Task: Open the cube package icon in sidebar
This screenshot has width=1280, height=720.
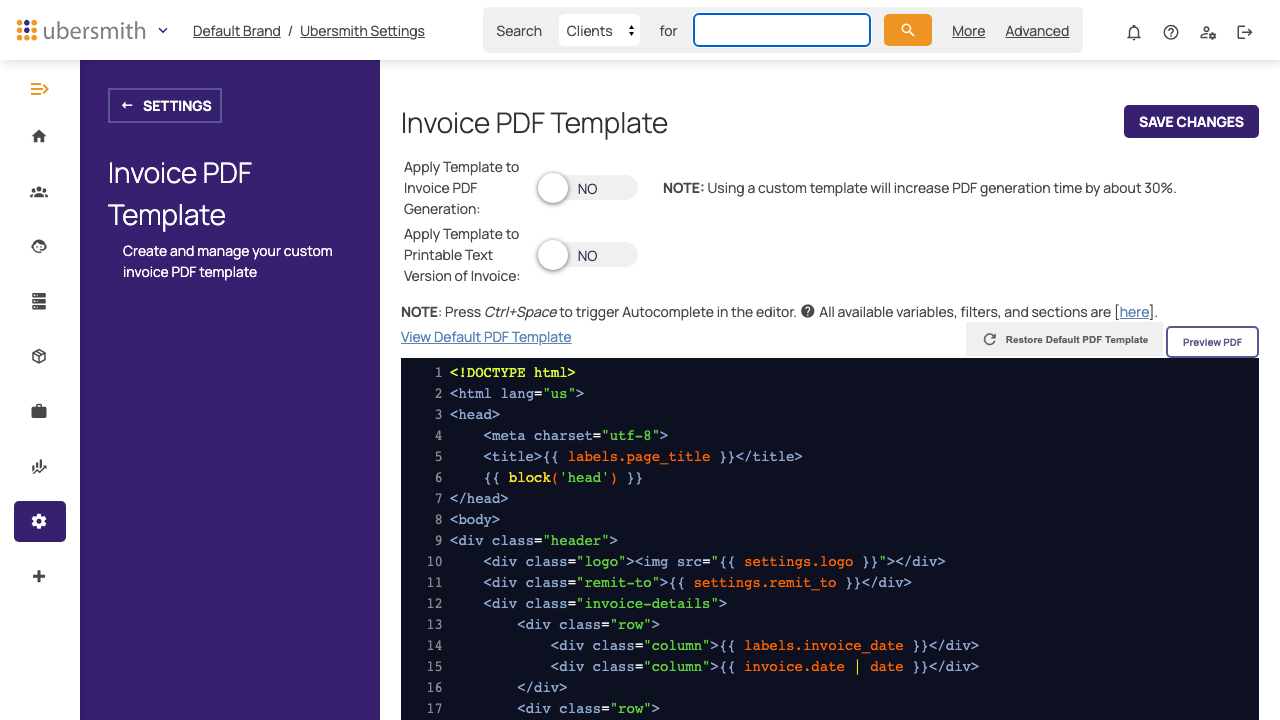Action: (x=39, y=356)
